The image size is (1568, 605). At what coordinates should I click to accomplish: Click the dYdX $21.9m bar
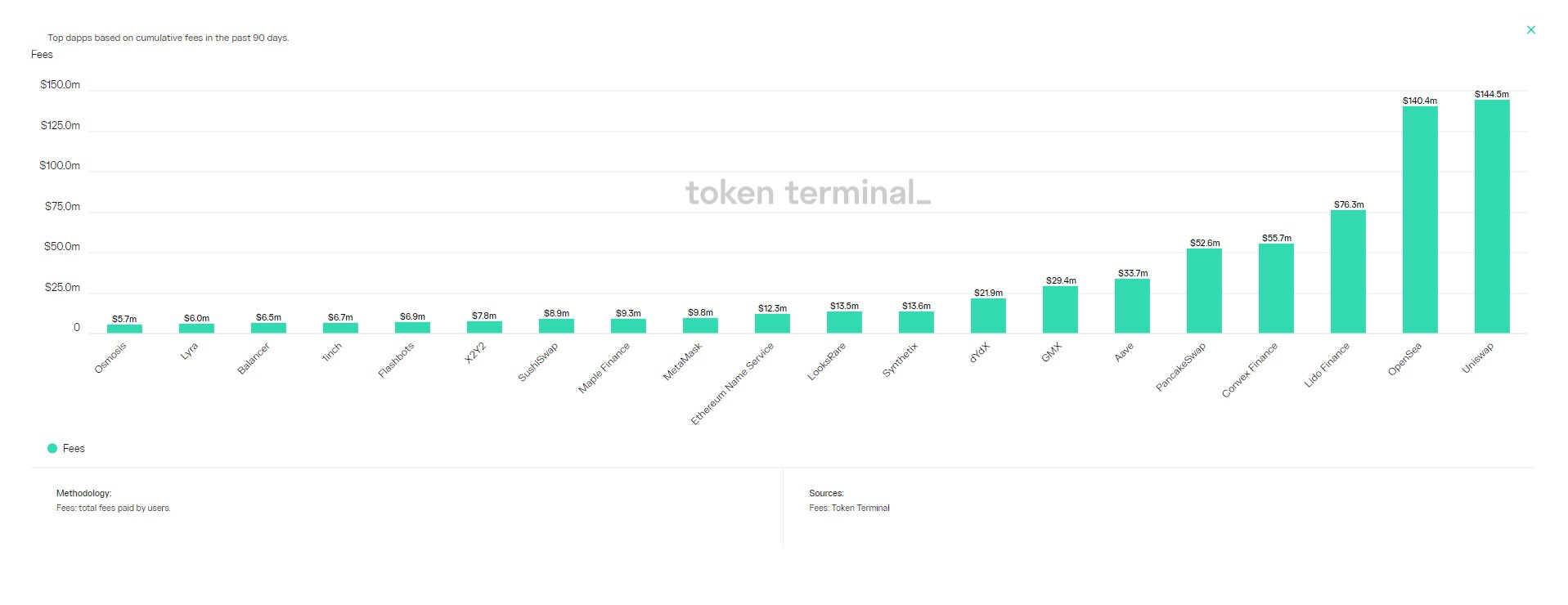[987, 316]
